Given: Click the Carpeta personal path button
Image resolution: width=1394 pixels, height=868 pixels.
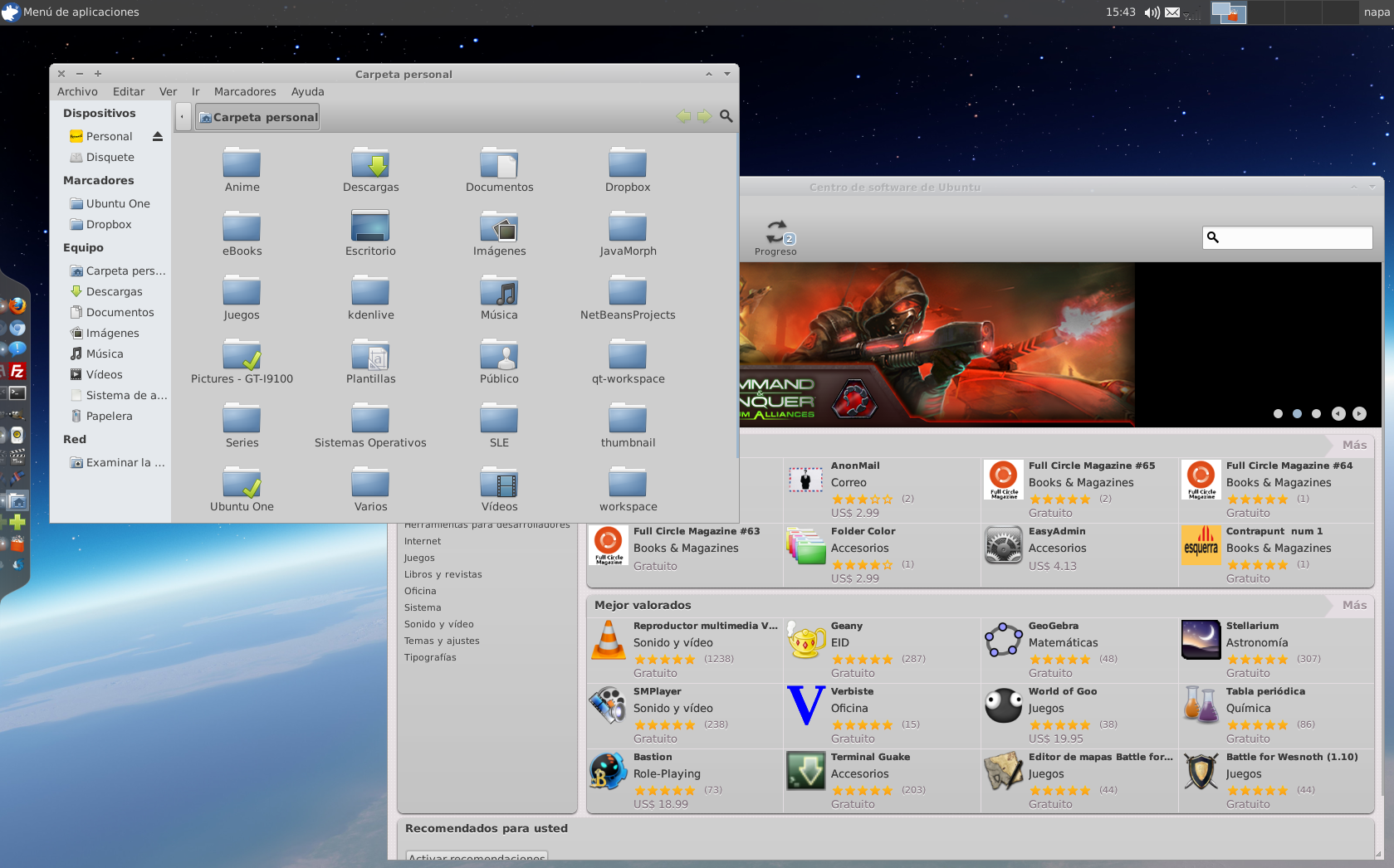Looking at the screenshot, I should click(257, 117).
